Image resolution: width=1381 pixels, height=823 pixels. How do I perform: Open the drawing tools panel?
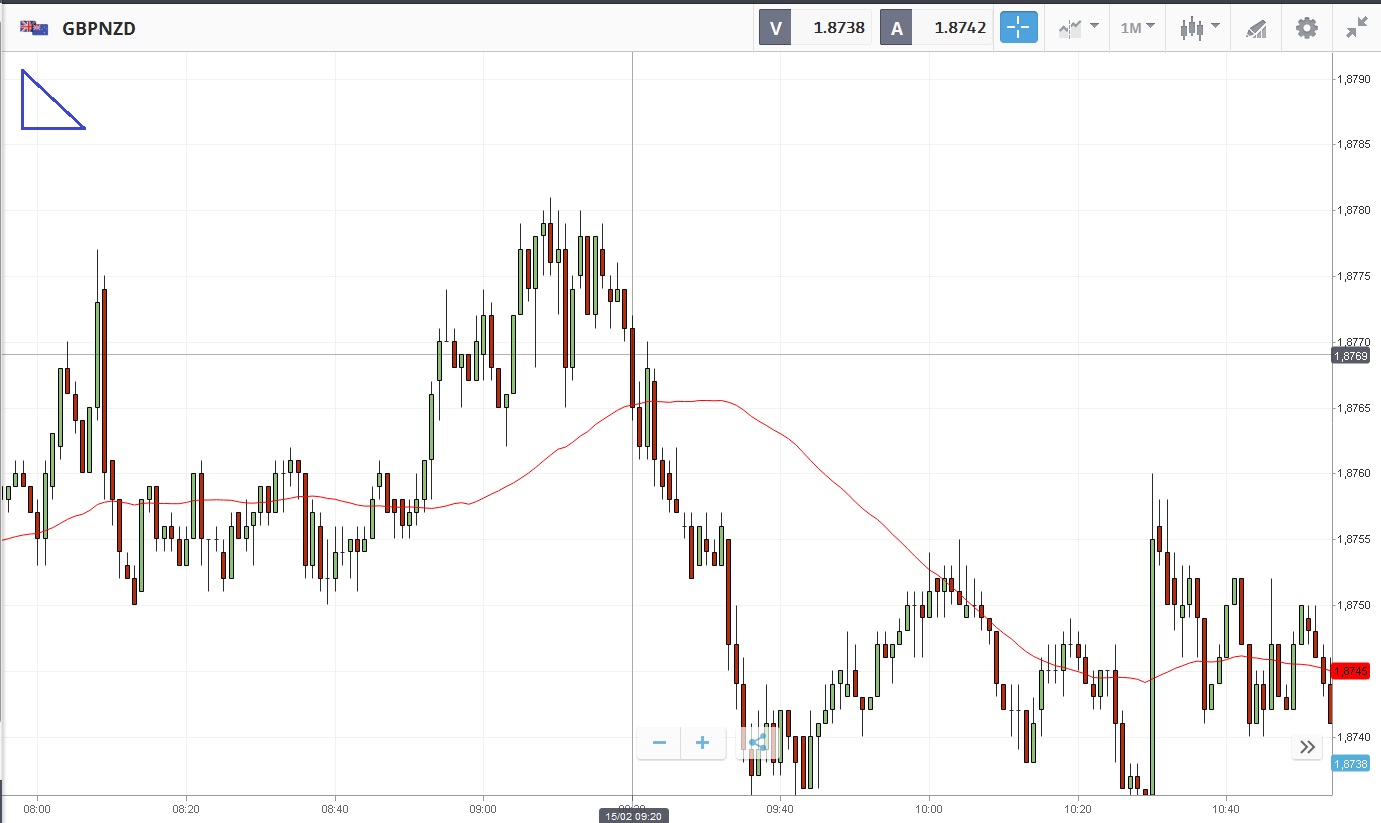coord(1256,28)
